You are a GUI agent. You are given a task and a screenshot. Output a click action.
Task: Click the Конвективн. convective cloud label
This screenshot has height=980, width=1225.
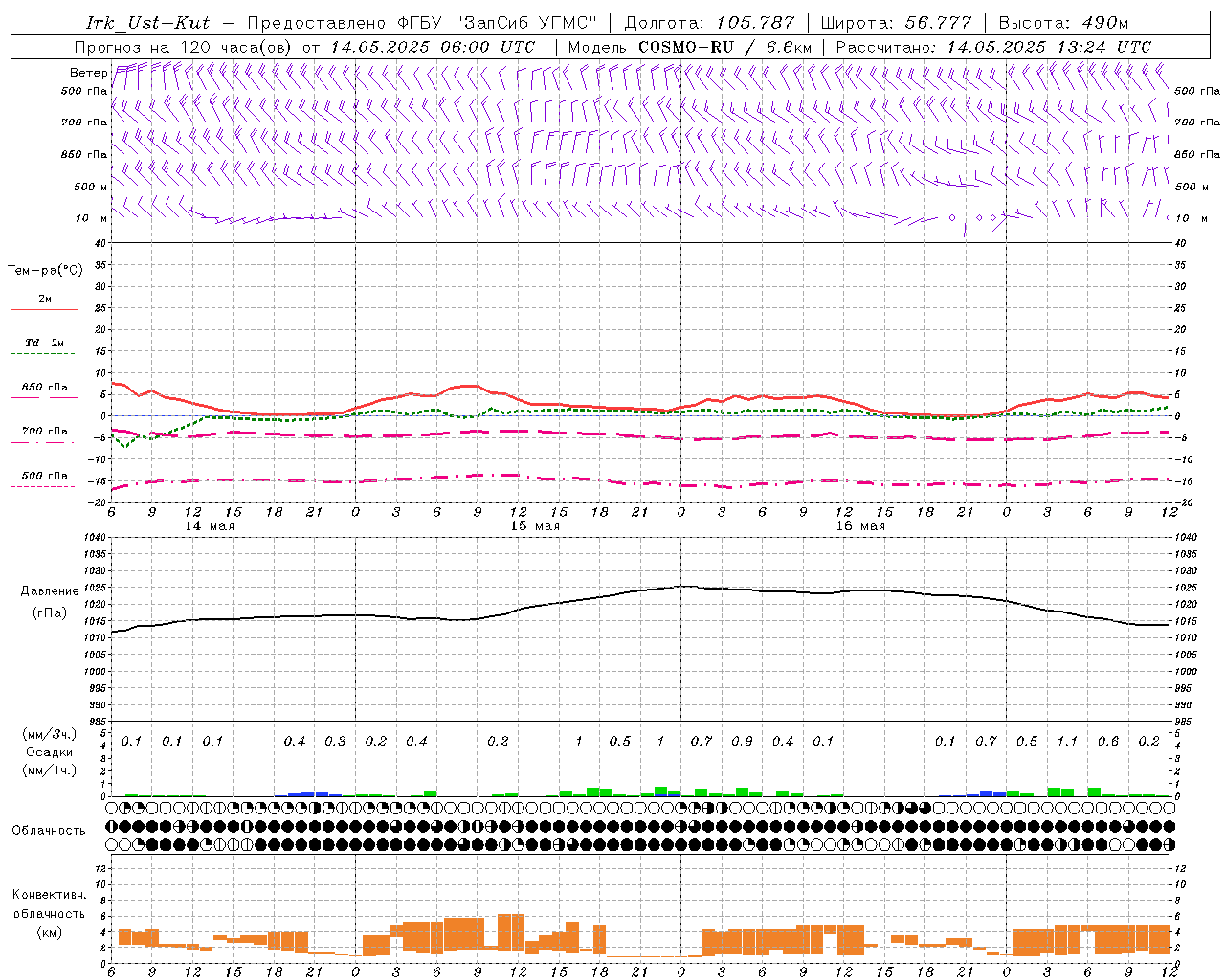pyautogui.click(x=49, y=895)
